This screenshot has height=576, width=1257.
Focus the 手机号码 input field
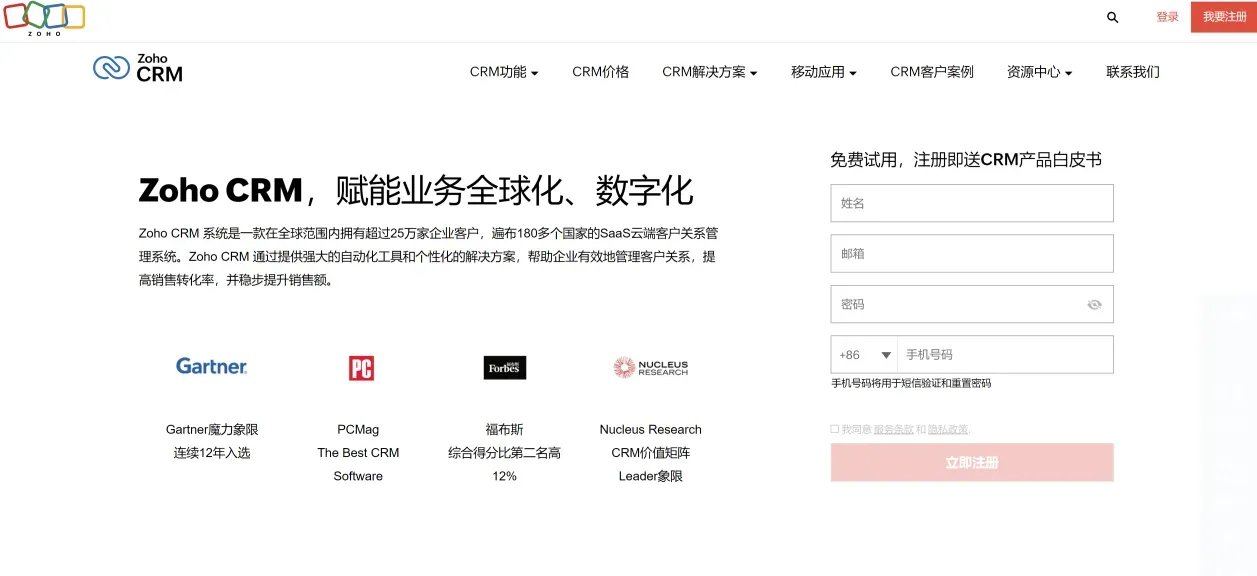tap(1005, 355)
